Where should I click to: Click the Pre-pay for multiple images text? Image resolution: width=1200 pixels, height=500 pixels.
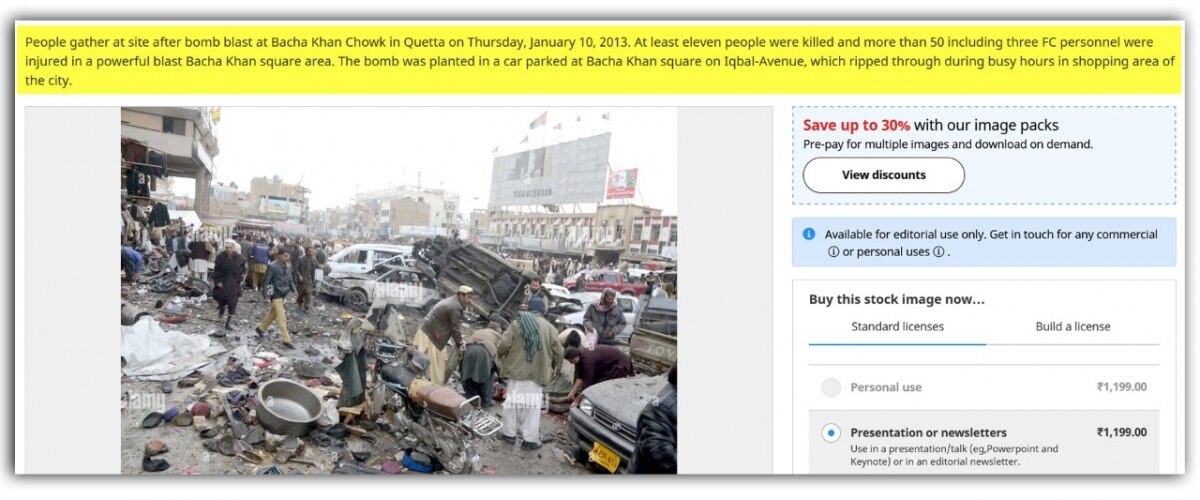(x=948, y=144)
